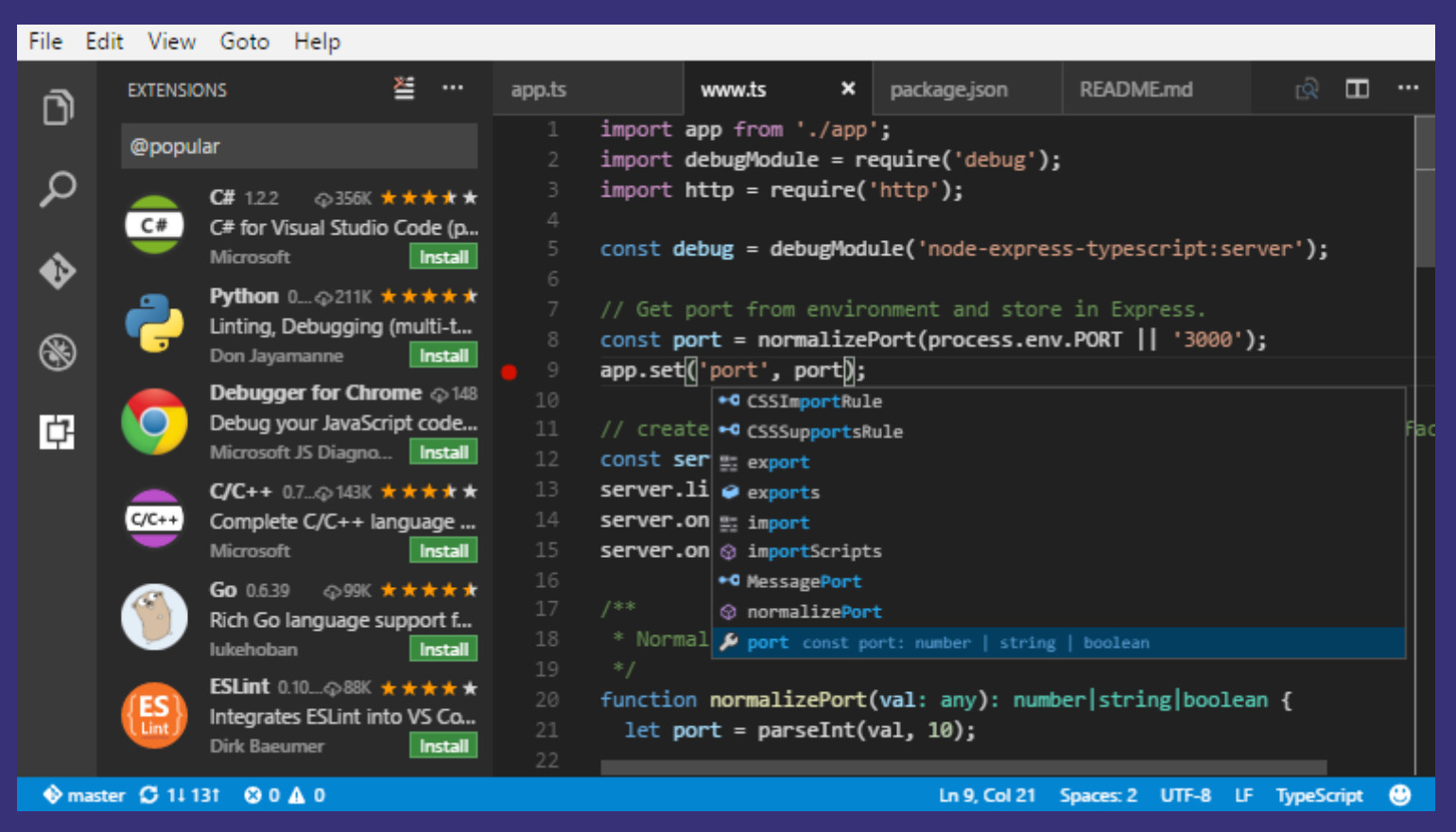
Task: Select the www.ts tab
Action: pos(734,90)
